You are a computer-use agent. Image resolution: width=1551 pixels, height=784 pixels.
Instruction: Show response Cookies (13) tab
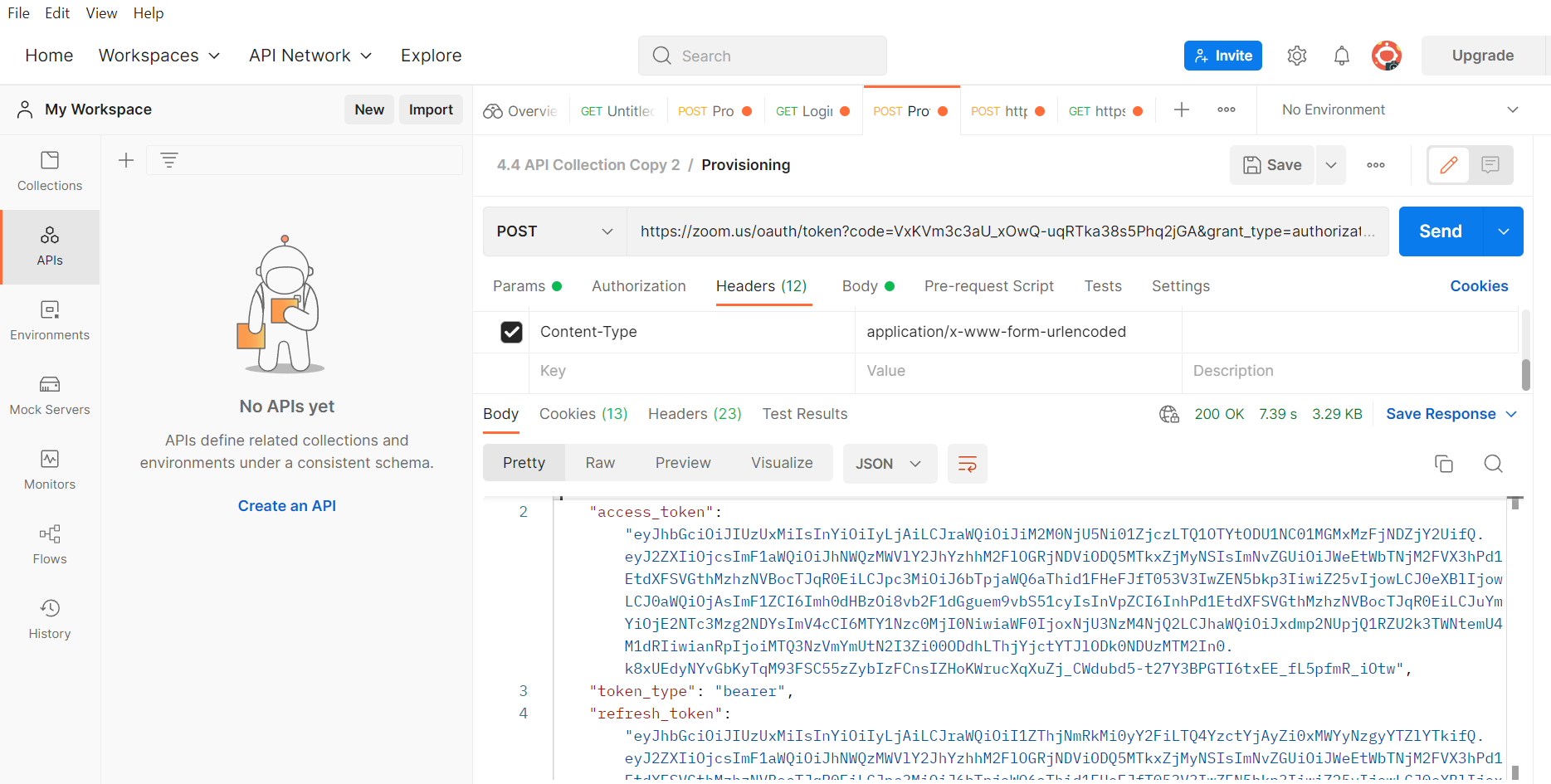583,414
